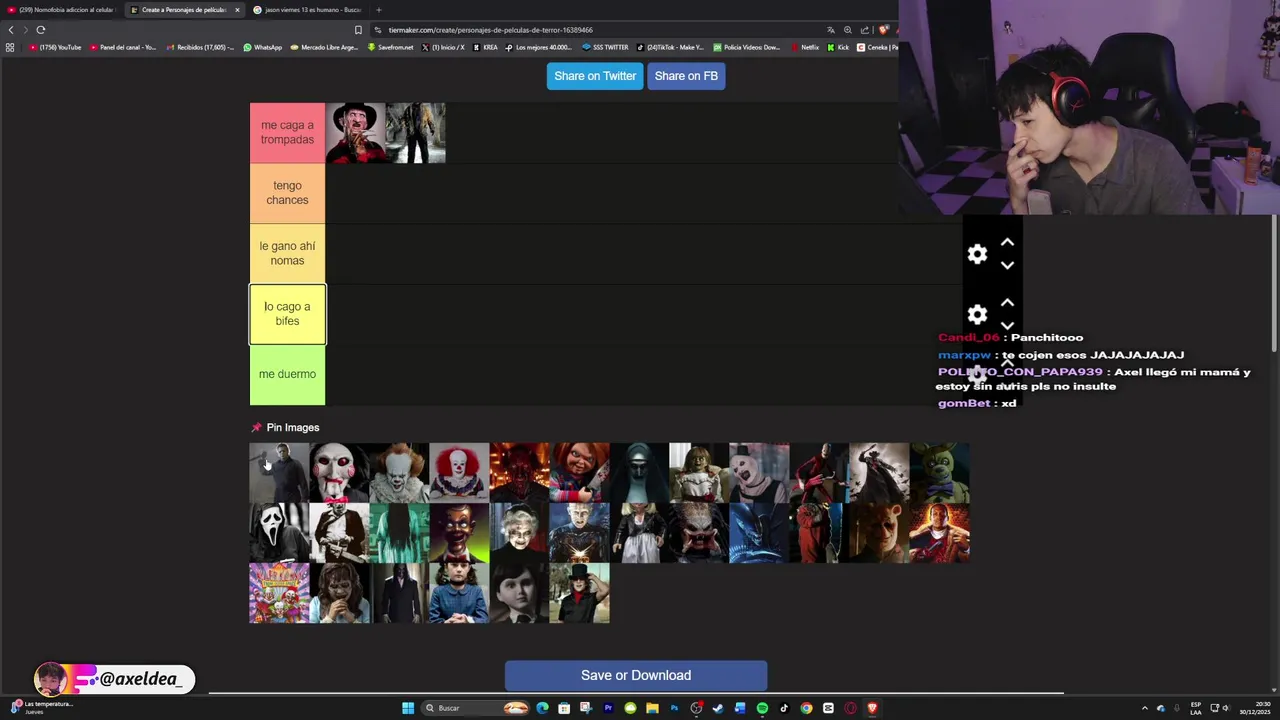Open File Explorer from taskbar

[x=652, y=708]
